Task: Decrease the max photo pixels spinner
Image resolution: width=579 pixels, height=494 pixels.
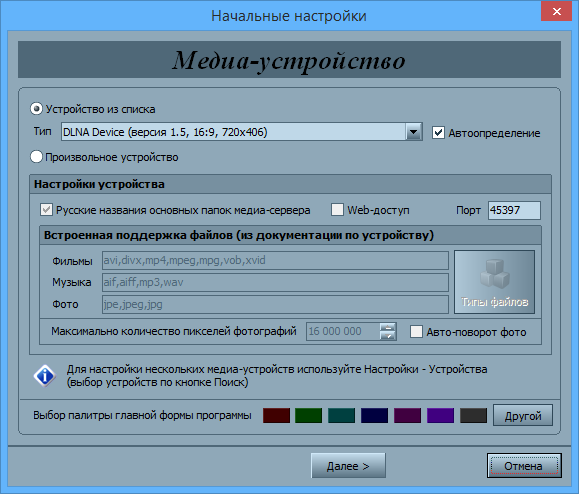Action: [388, 336]
